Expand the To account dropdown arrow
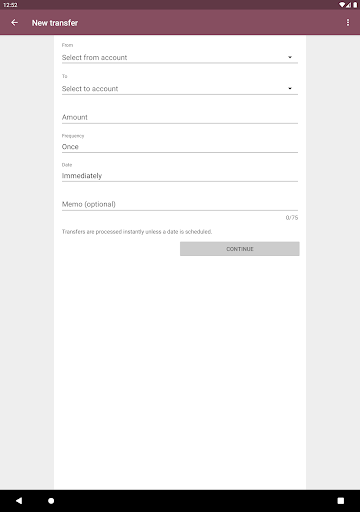The width and height of the screenshot is (360, 512). (x=290, y=88)
